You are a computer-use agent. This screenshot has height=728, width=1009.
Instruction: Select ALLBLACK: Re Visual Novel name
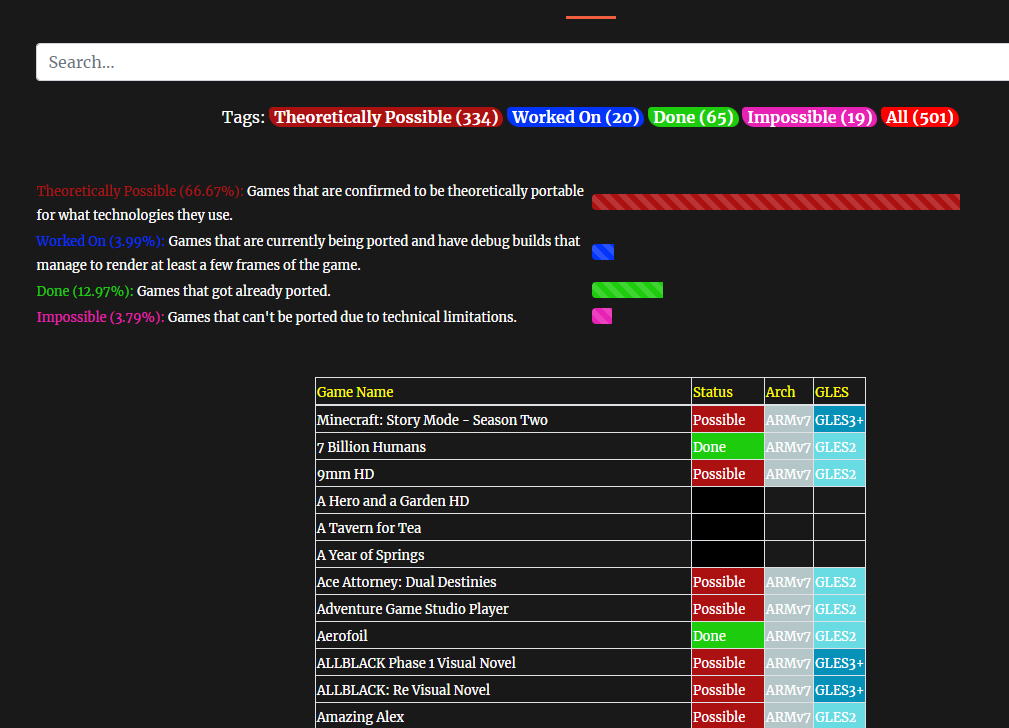pyautogui.click(x=403, y=690)
